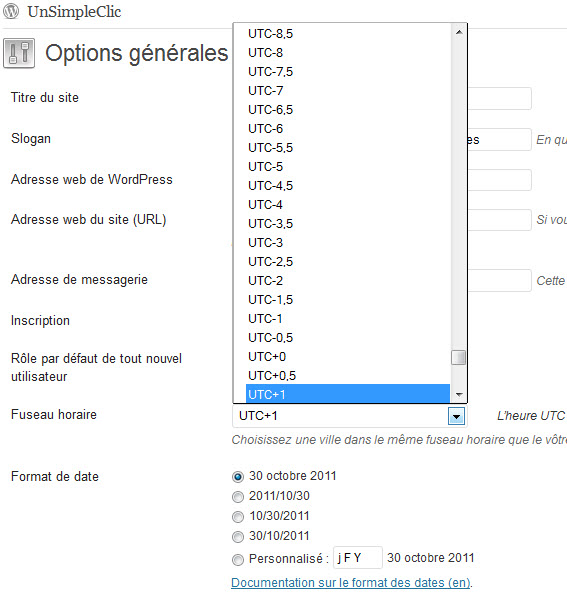
Task: Select the 10/30/2011 date format
Action: (x=238, y=517)
